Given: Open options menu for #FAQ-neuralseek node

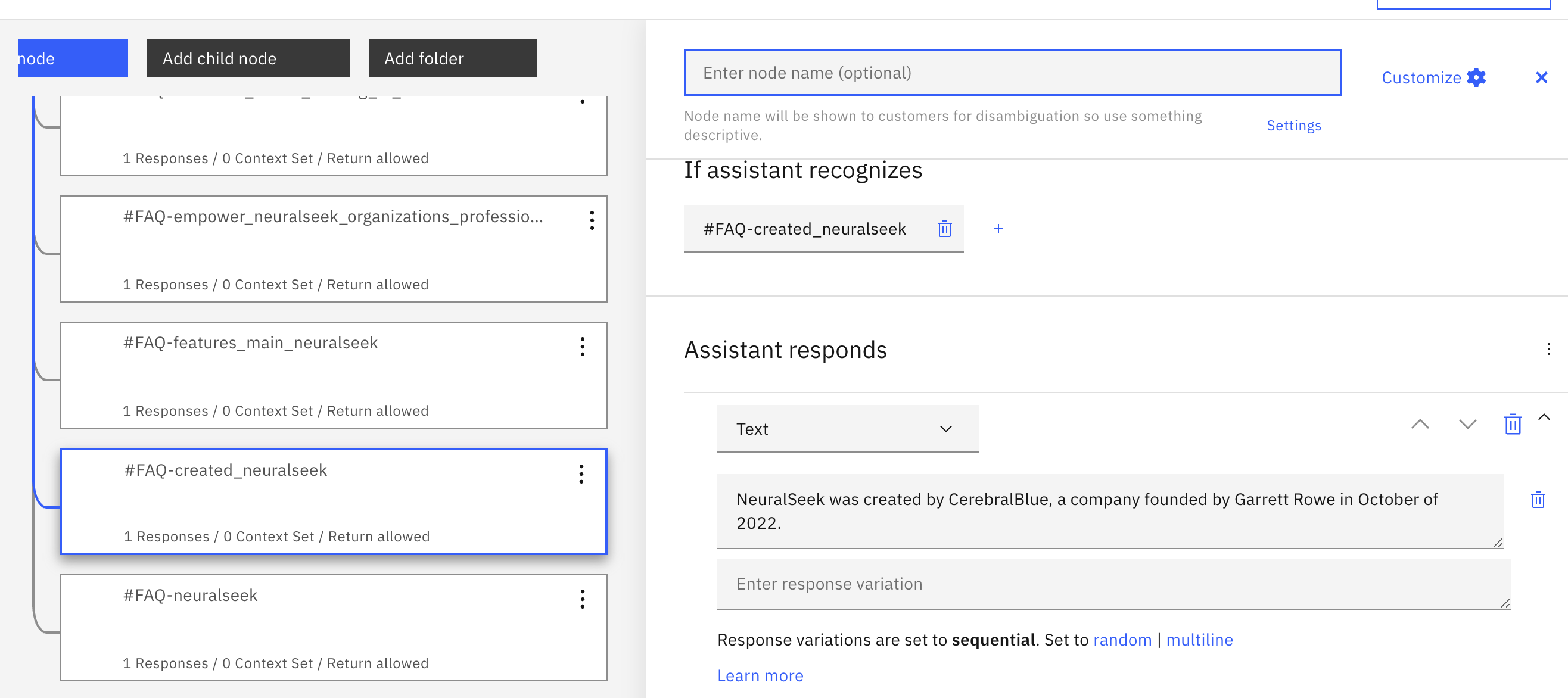Looking at the screenshot, I should 582,599.
